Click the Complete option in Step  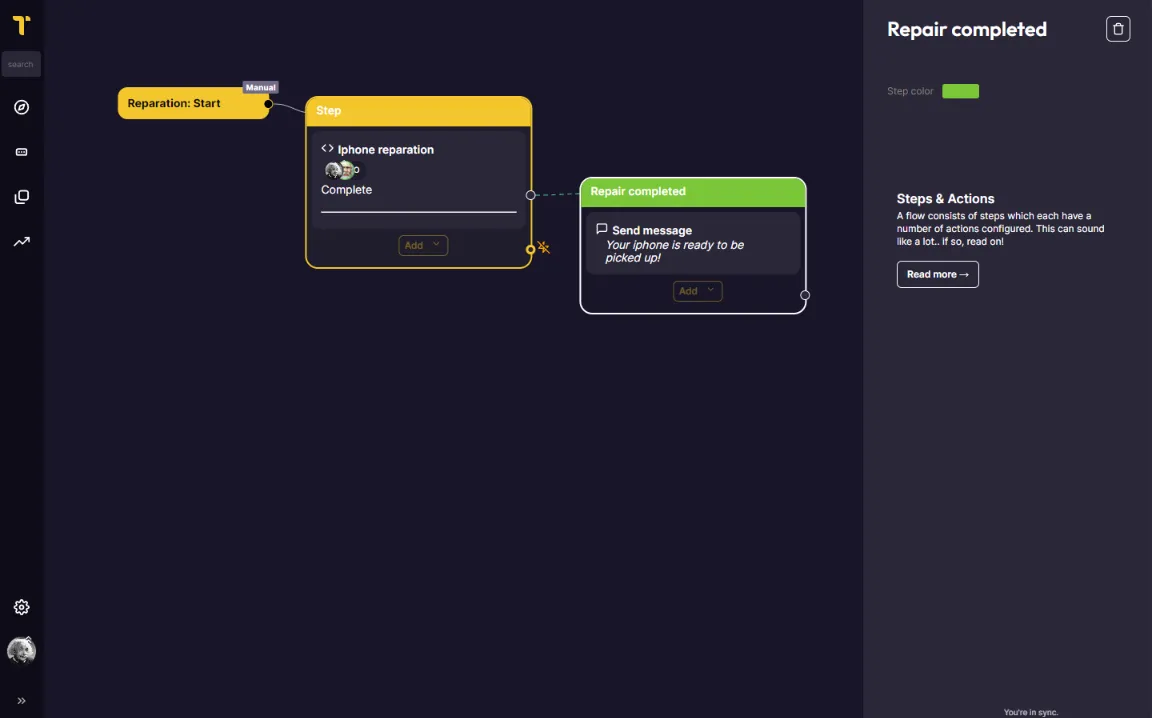346,190
